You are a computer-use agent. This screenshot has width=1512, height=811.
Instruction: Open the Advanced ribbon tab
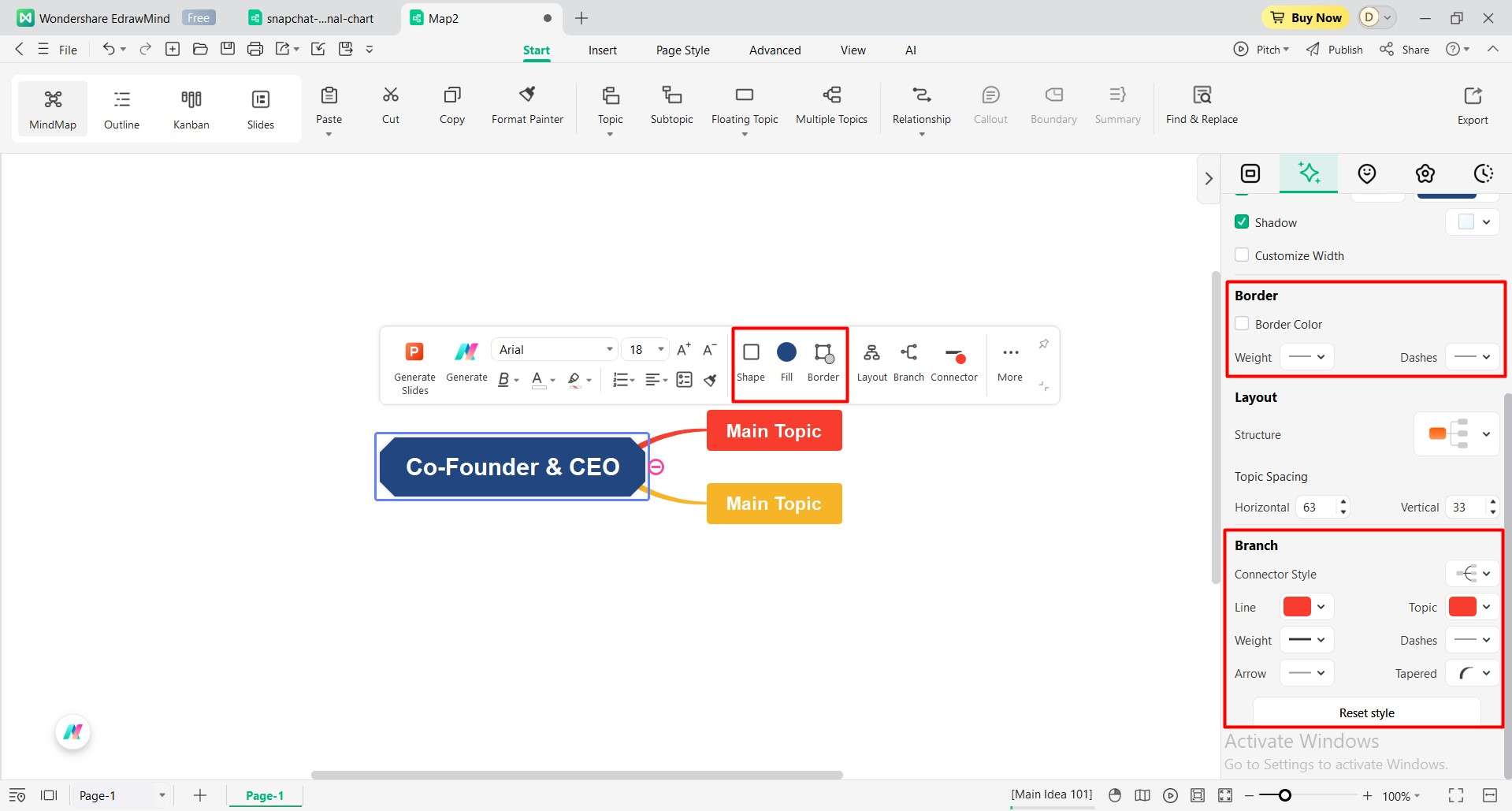pos(775,50)
